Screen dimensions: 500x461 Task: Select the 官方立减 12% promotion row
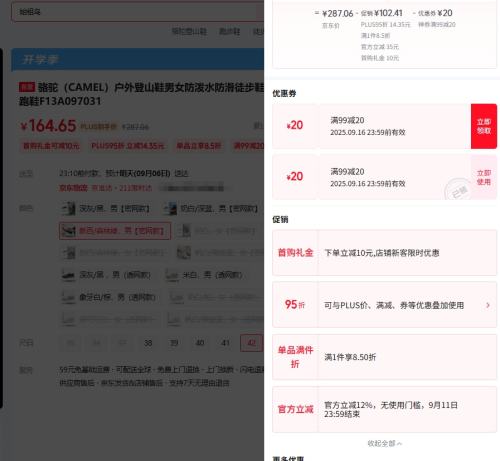384,409
